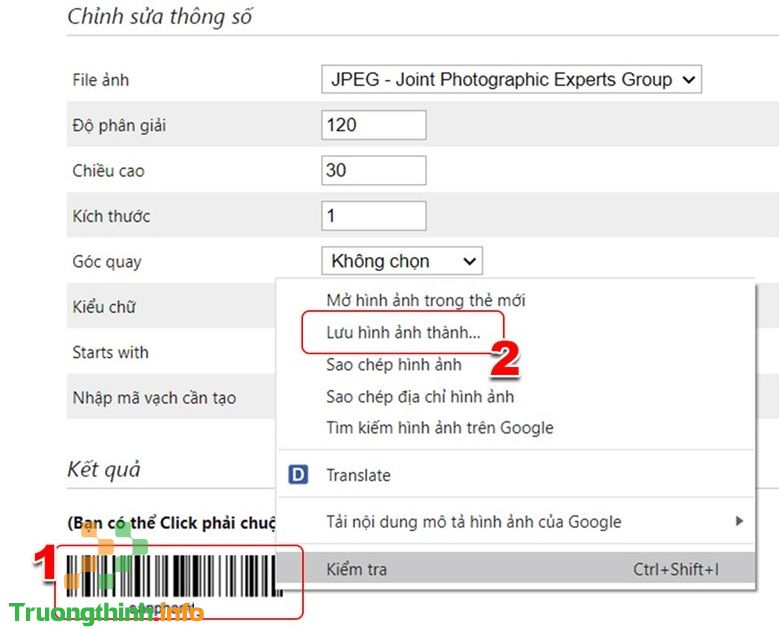Click the 'Nhập mã vạch cần tạo' label
Image resolution: width=779 pixels, height=628 pixels.
154,398
